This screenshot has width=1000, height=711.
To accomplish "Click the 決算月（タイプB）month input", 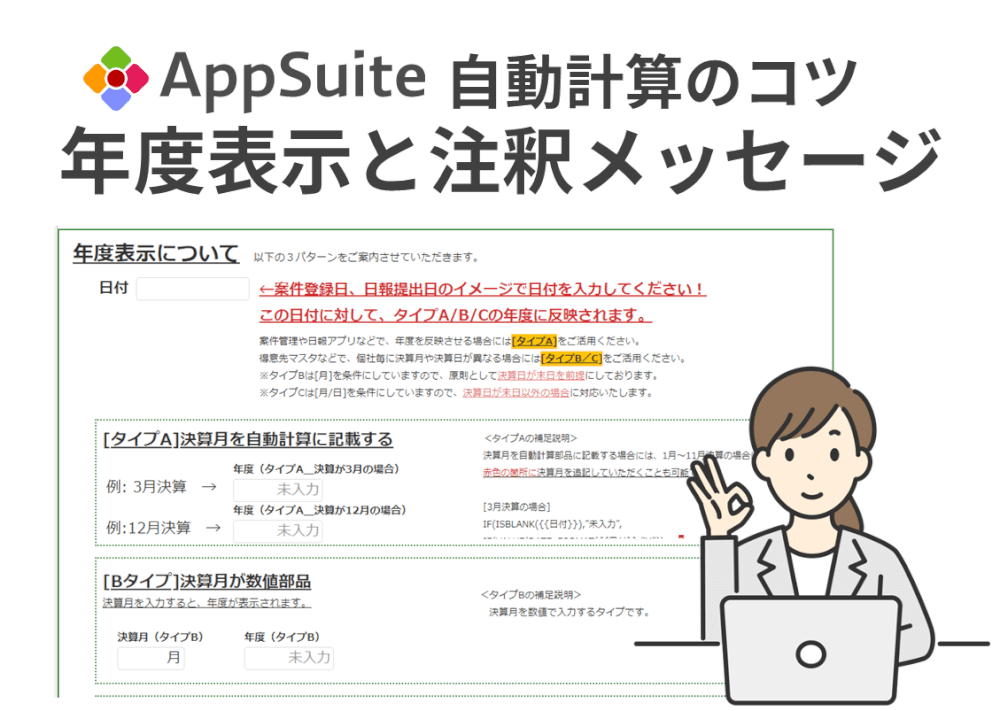I will [150, 658].
